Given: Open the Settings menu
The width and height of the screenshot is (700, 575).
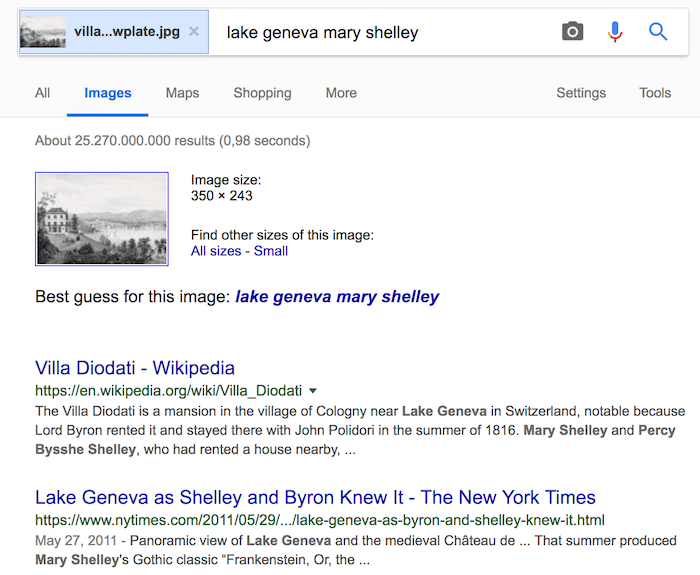Looking at the screenshot, I should [x=581, y=93].
